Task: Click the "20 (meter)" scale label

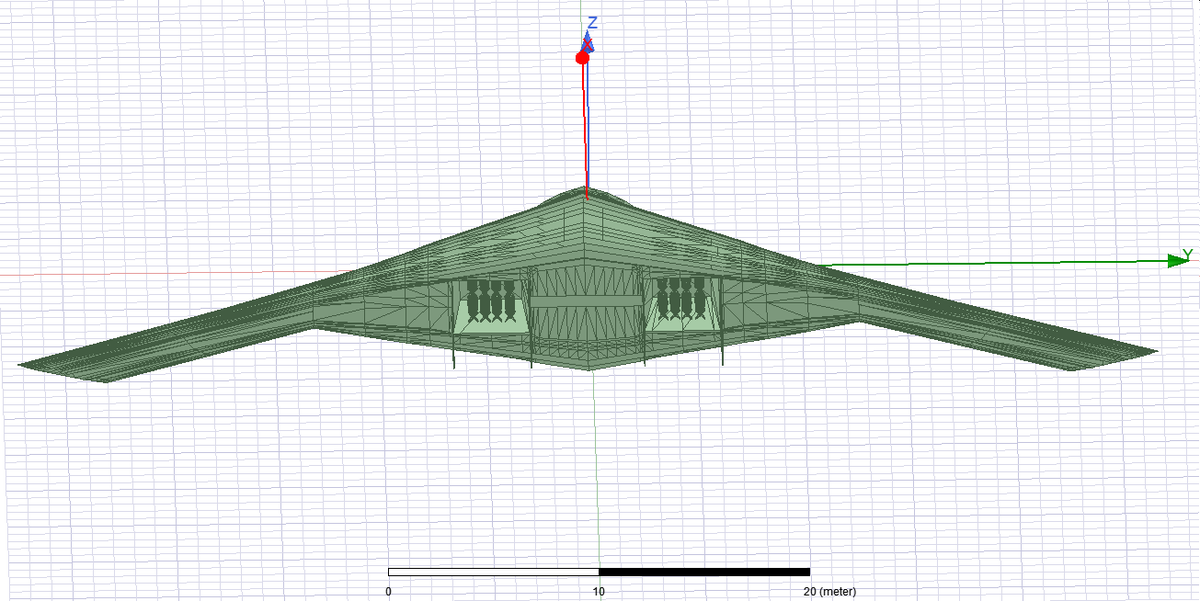Action: tap(830, 591)
